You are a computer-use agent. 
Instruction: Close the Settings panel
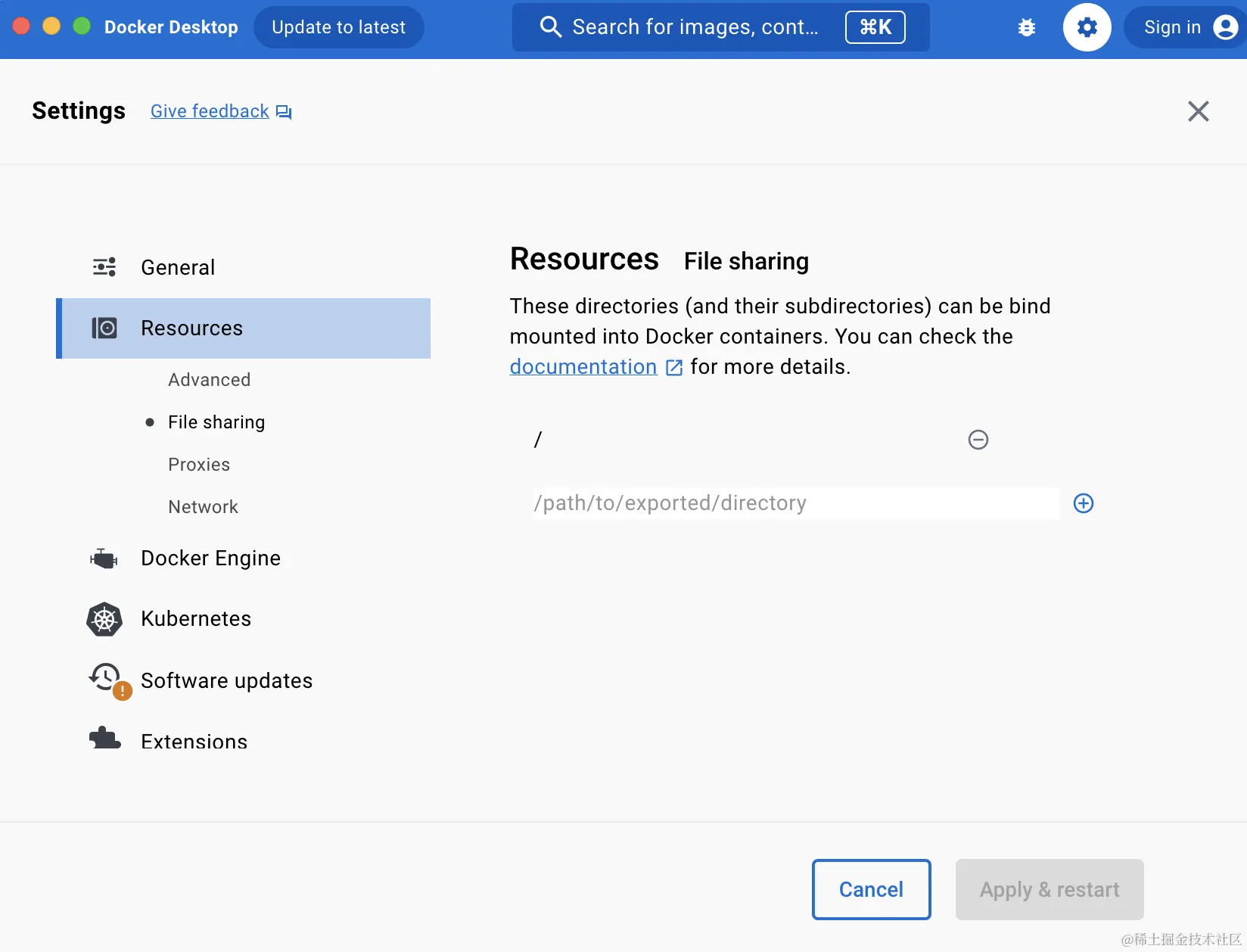point(1199,111)
